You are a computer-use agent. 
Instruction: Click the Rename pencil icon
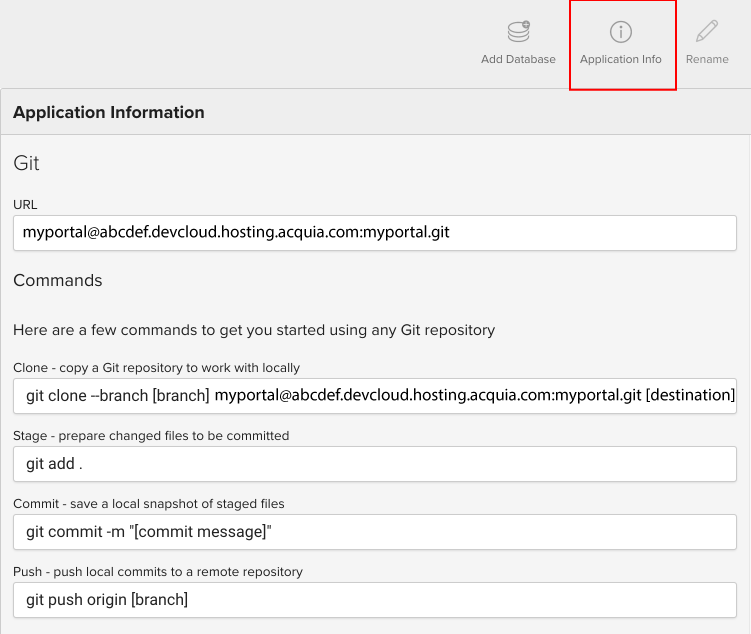pyautogui.click(x=707, y=32)
